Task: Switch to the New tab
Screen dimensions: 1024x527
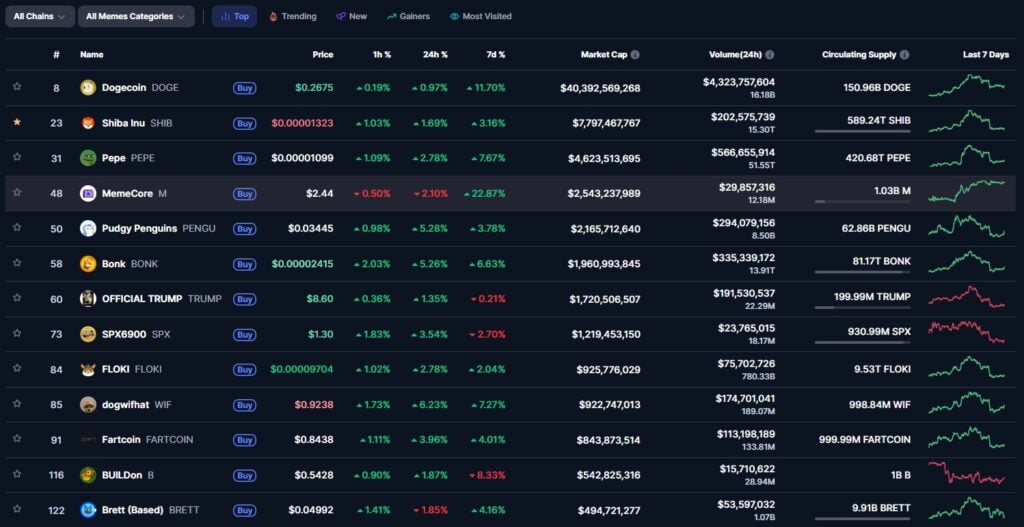Action: point(351,16)
